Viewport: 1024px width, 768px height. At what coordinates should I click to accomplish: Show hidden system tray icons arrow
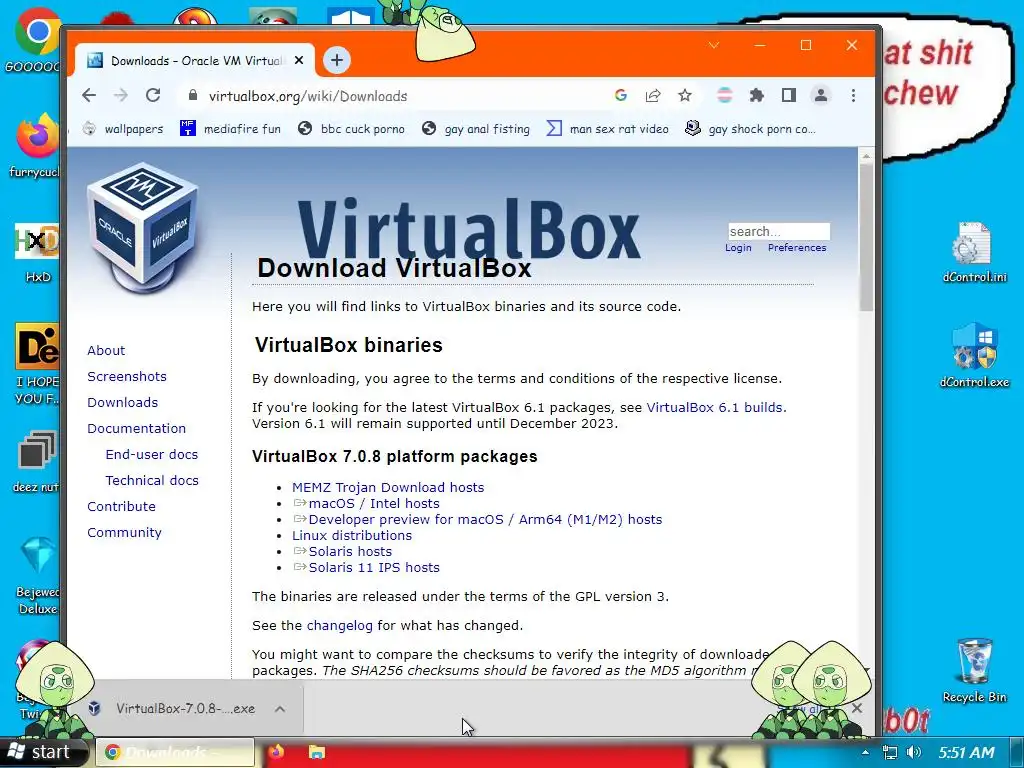click(x=865, y=752)
